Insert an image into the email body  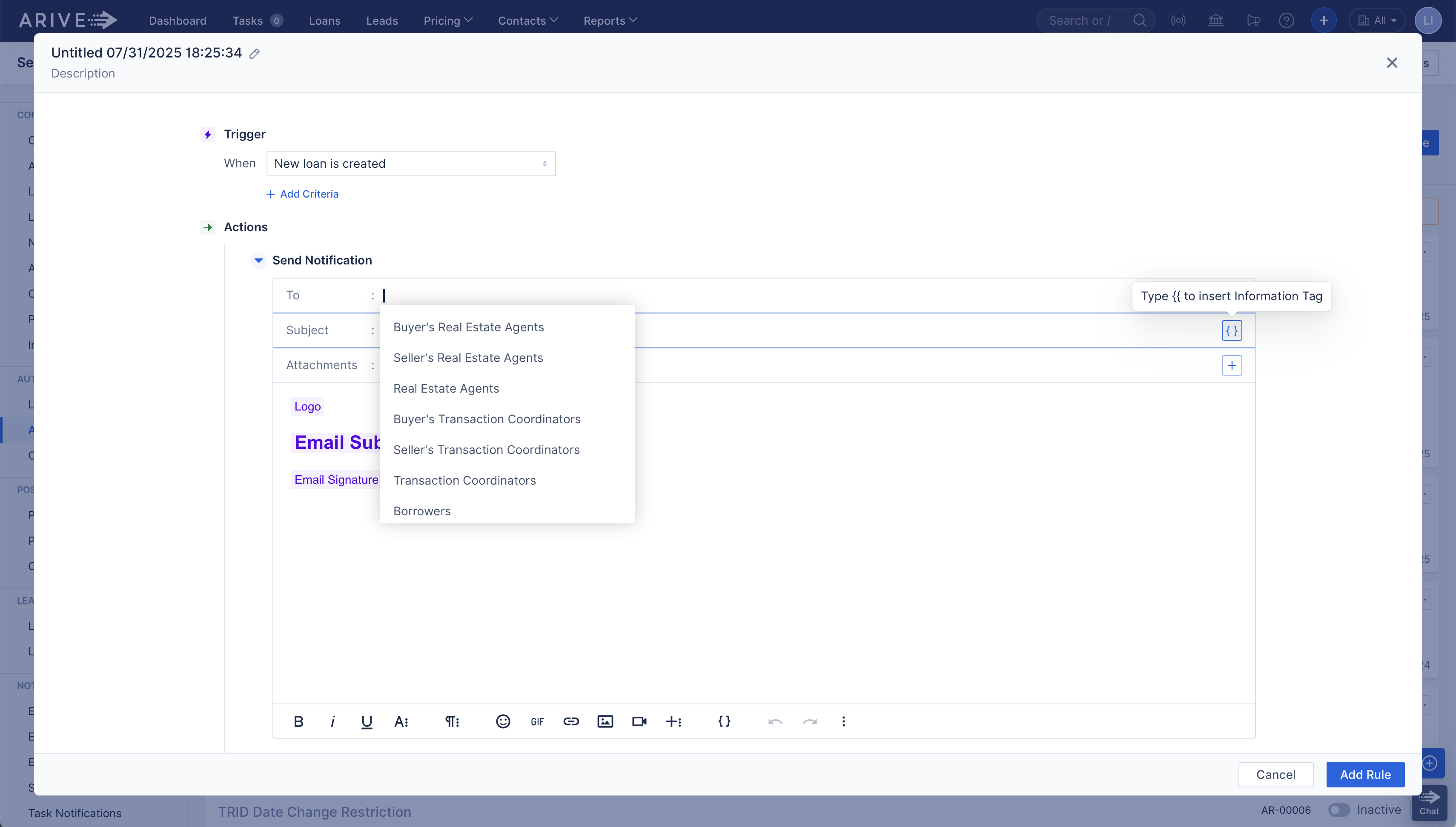pos(605,721)
